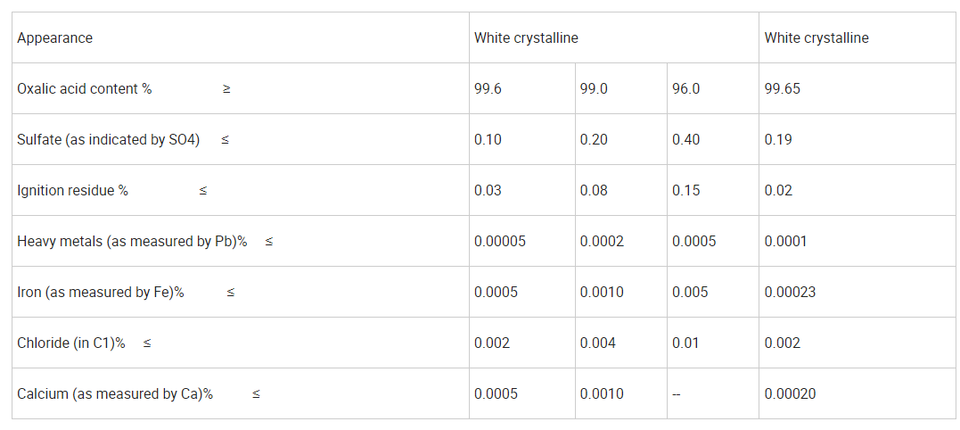Click the 0.004 chloride value

coord(598,344)
